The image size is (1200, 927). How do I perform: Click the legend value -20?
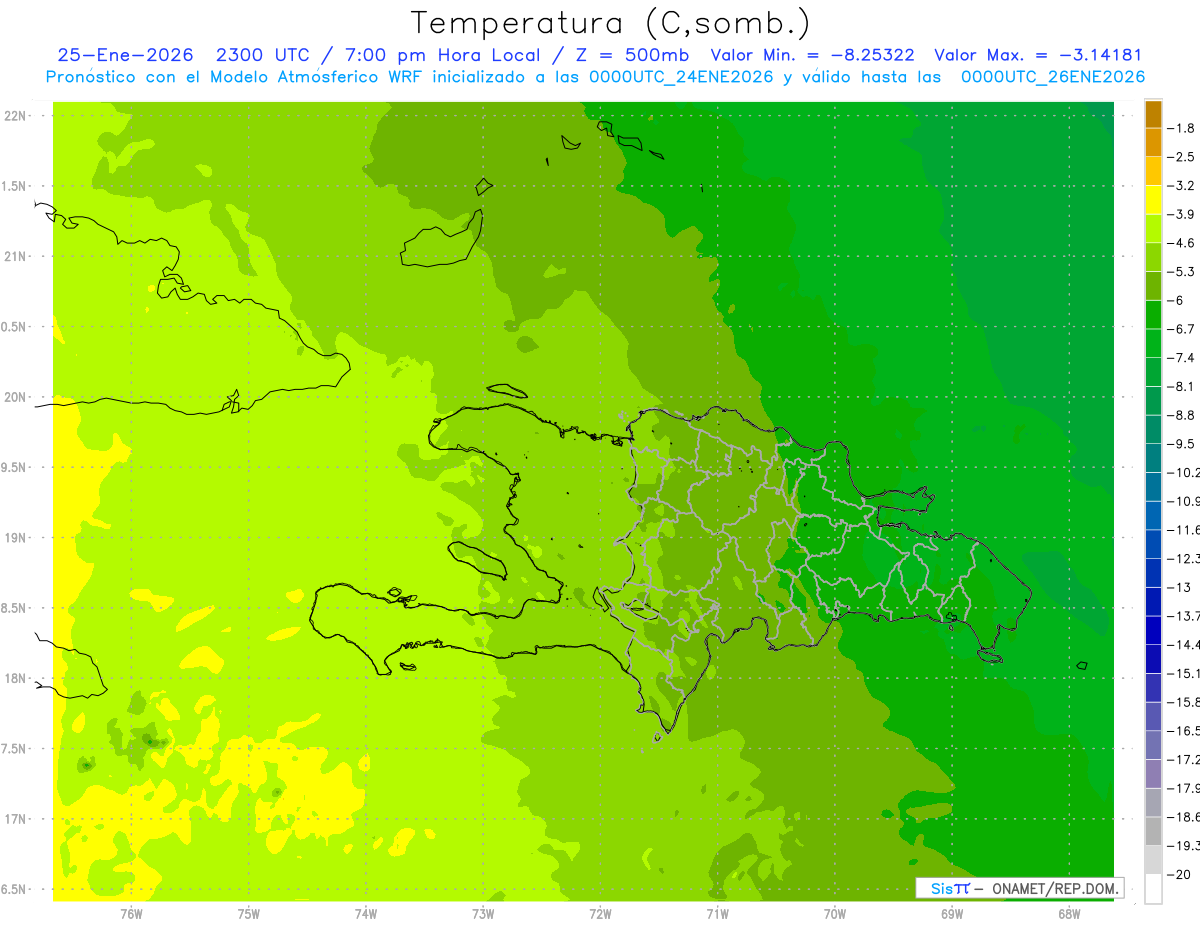tap(1180, 875)
